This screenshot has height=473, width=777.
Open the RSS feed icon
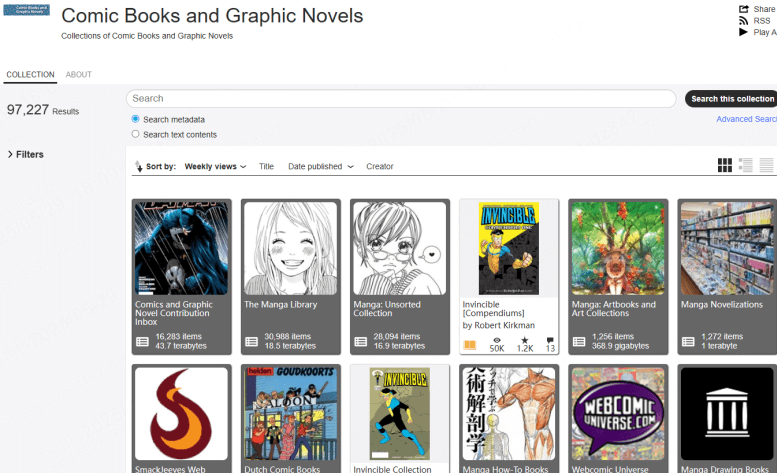pos(743,21)
